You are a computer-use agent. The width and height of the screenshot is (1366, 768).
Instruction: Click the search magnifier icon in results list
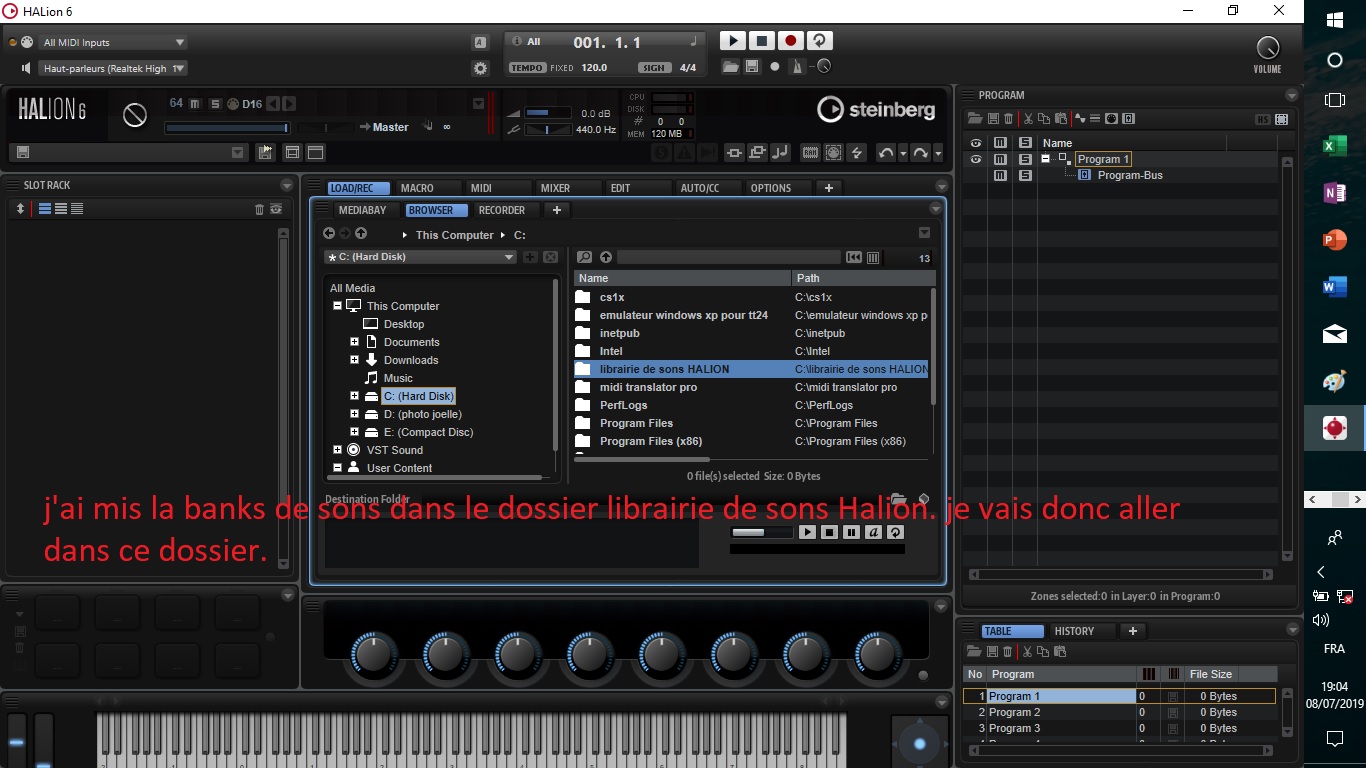tap(585, 257)
